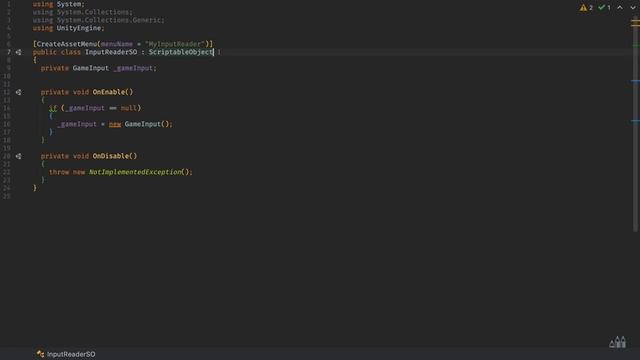Viewport: 640px width, 360px height.
Task: Click the InputReaderSO class icon in the breadcrumb
Action: (x=40, y=354)
